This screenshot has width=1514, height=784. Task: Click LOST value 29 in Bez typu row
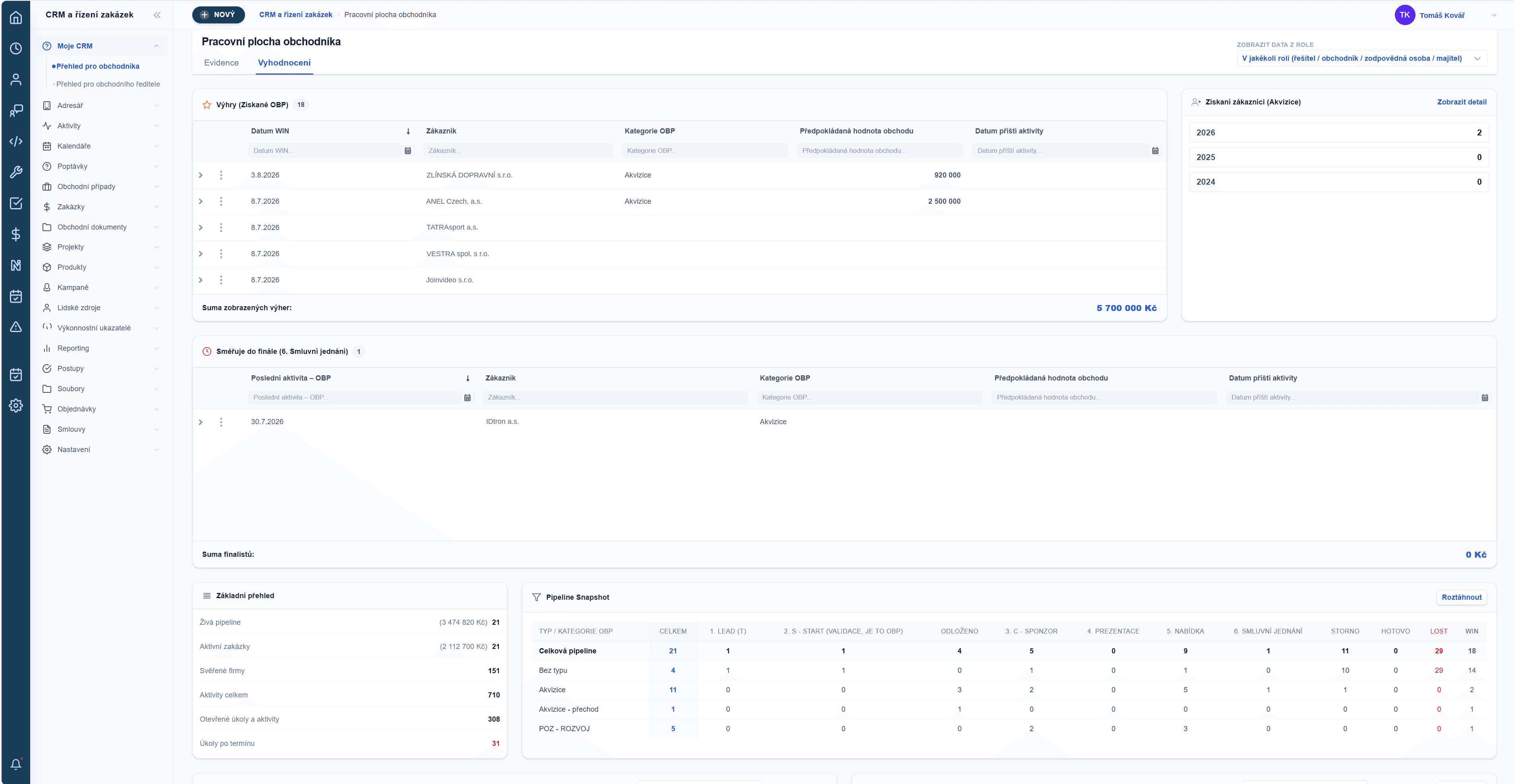(1438, 670)
